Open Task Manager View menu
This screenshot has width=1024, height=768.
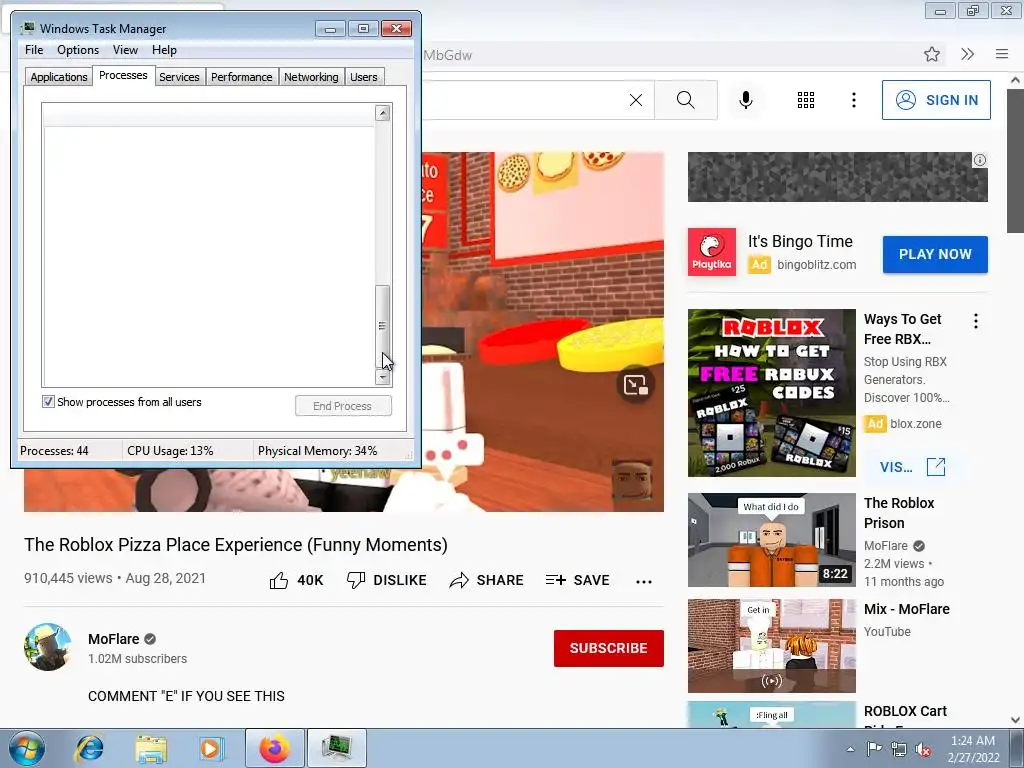pos(125,50)
